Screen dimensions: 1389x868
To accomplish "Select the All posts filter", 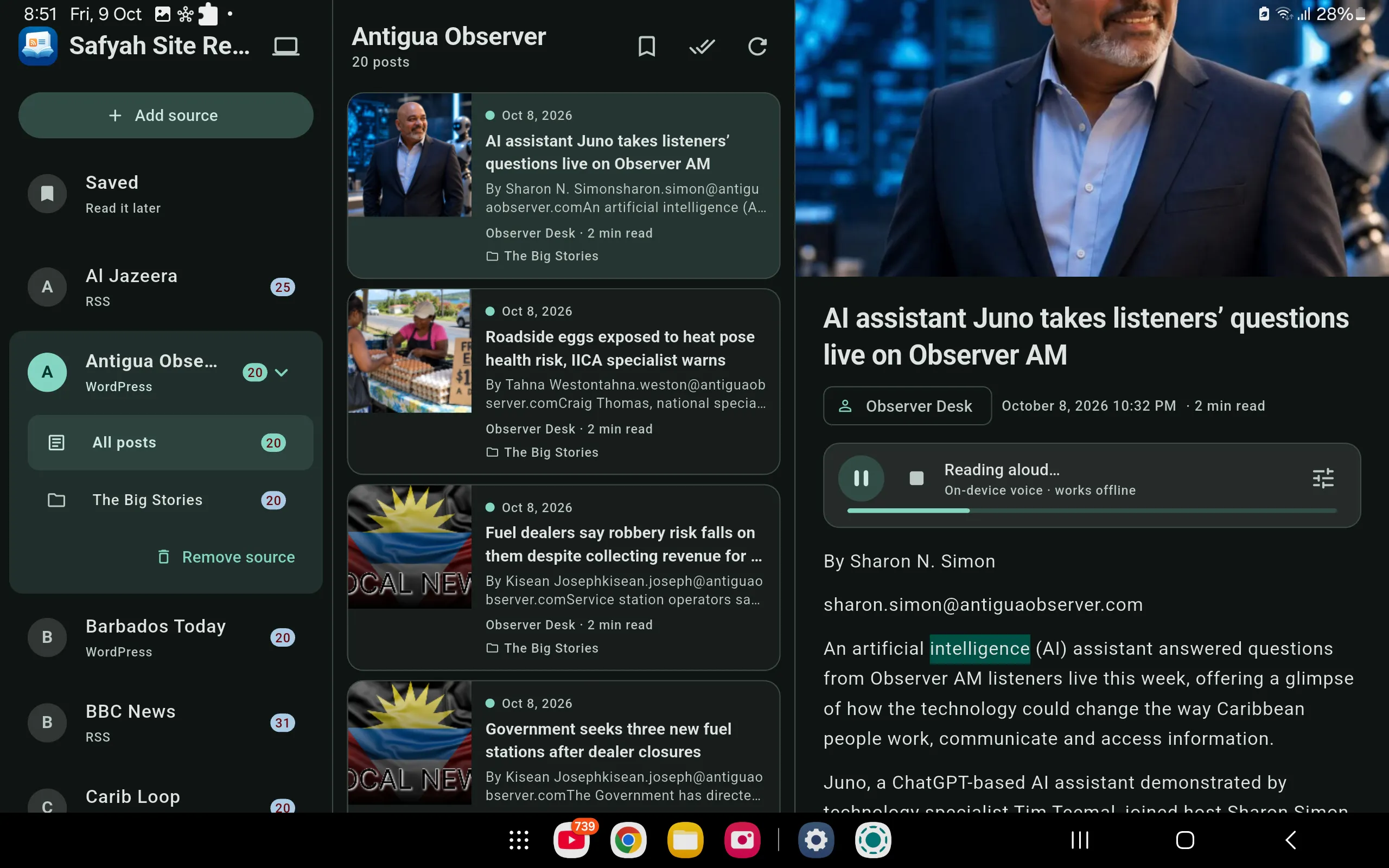I will pyautogui.click(x=170, y=443).
